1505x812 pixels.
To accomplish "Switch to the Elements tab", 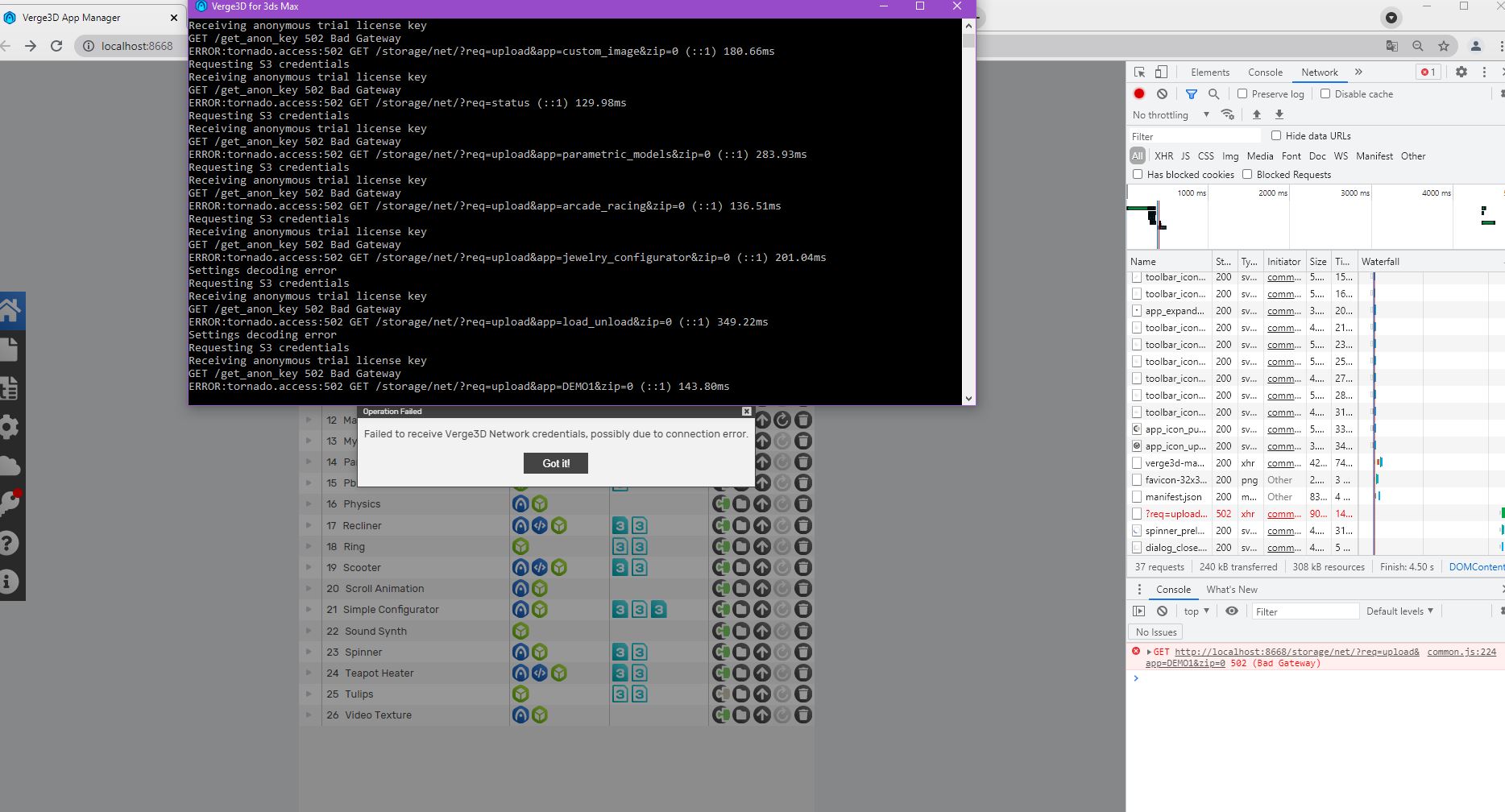I will 1210,72.
